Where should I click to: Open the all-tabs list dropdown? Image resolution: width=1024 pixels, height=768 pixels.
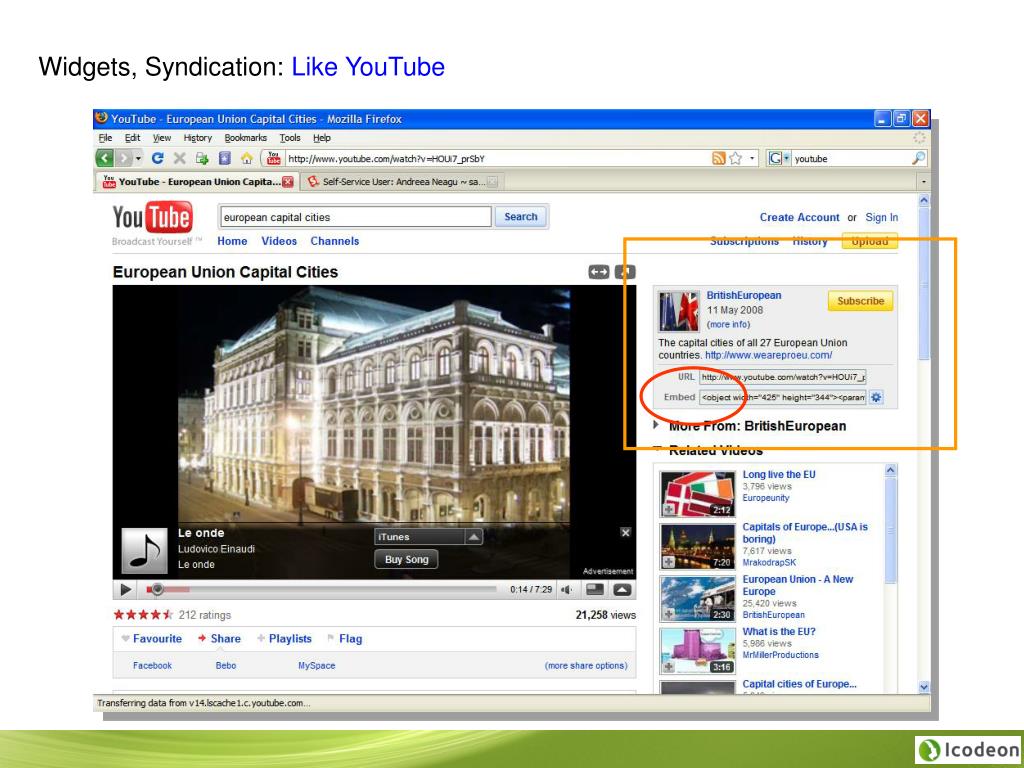coord(923,182)
